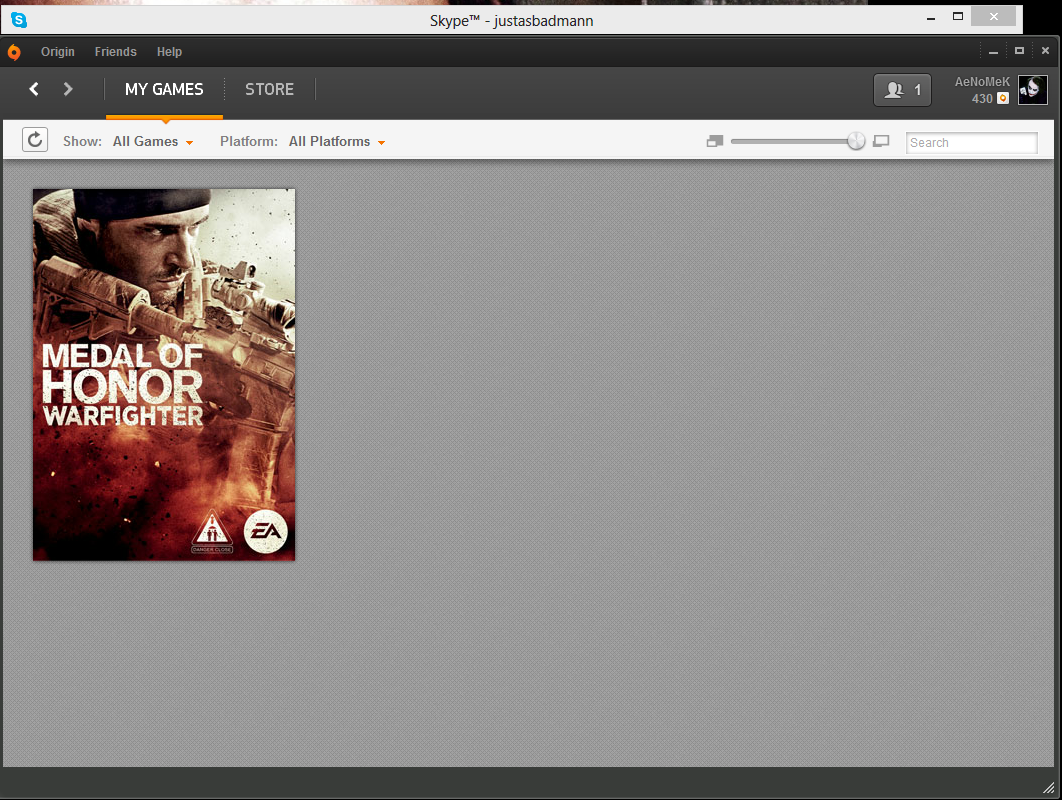1062x800 pixels.
Task: Minimize the Origin window
Action: (x=993, y=51)
